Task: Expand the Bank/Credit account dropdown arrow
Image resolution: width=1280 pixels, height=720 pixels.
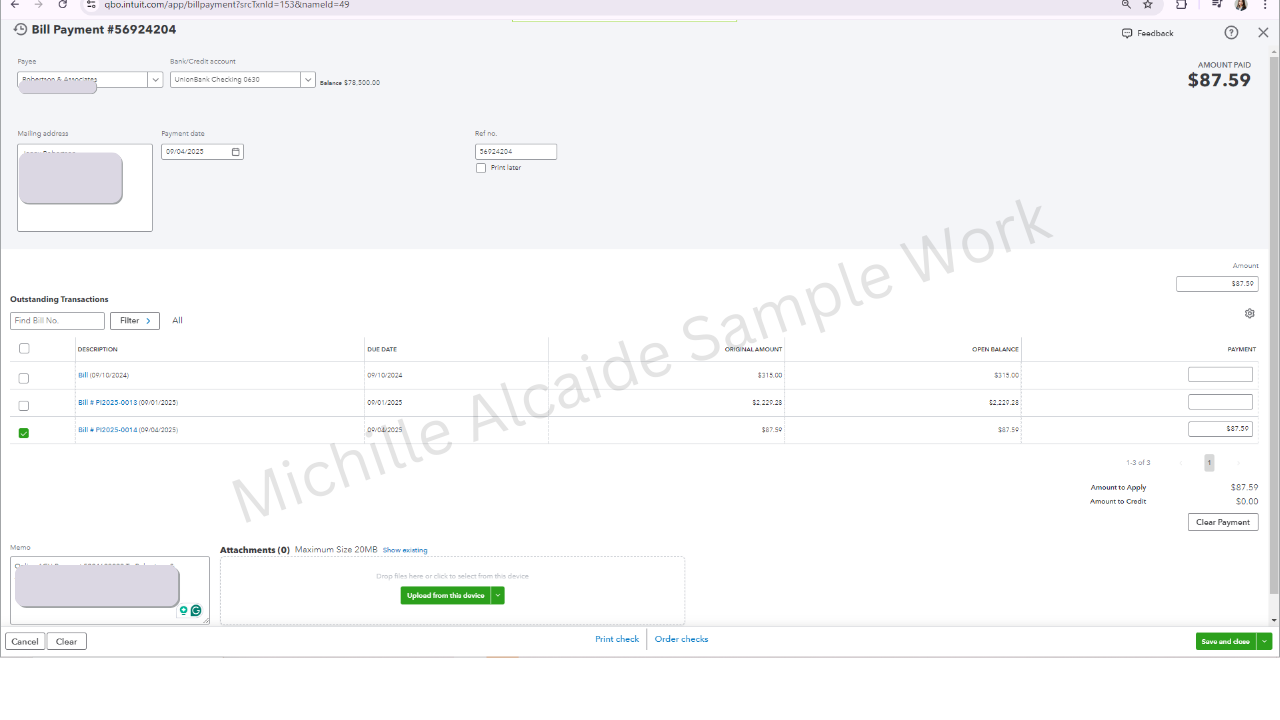Action: (x=308, y=80)
